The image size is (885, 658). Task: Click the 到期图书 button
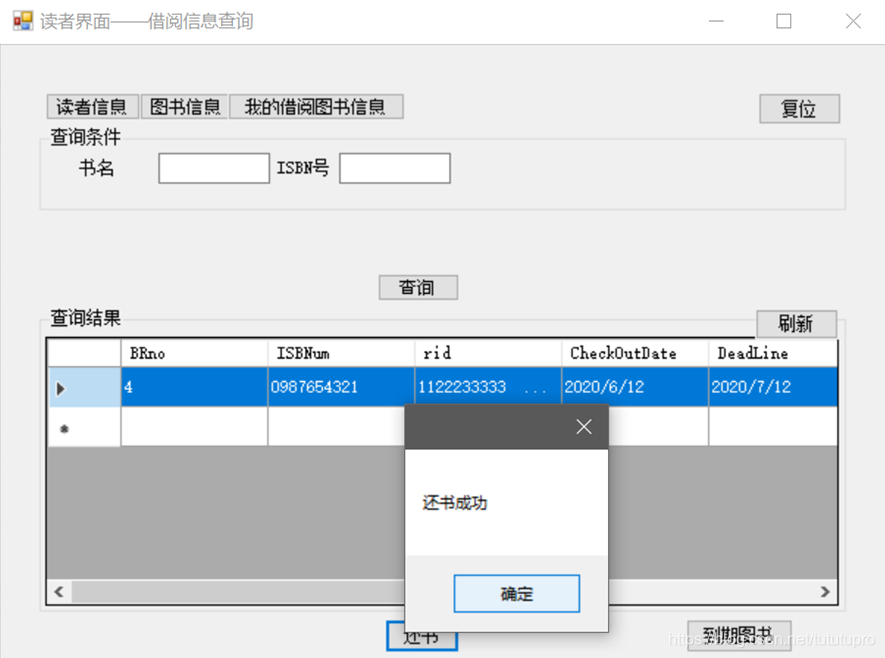[739, 635]
